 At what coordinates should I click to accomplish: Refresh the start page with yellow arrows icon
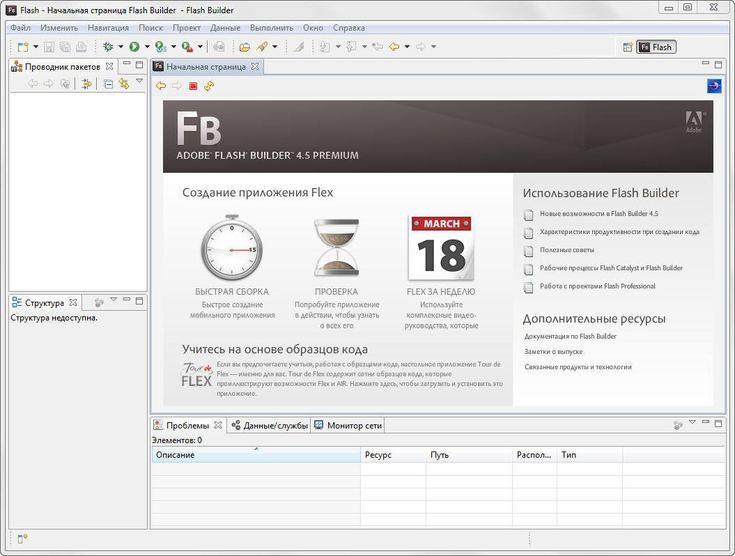[x=209, y=86]
